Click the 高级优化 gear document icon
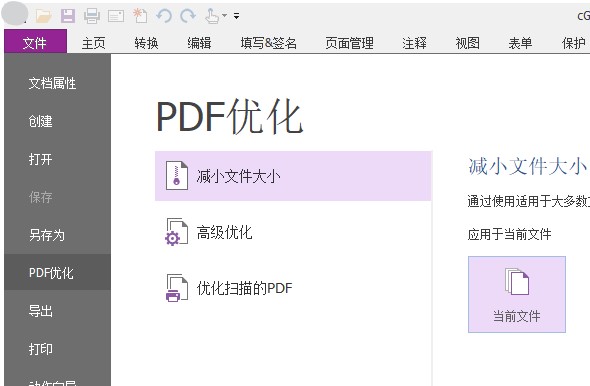590x386 pixels. 176,232
